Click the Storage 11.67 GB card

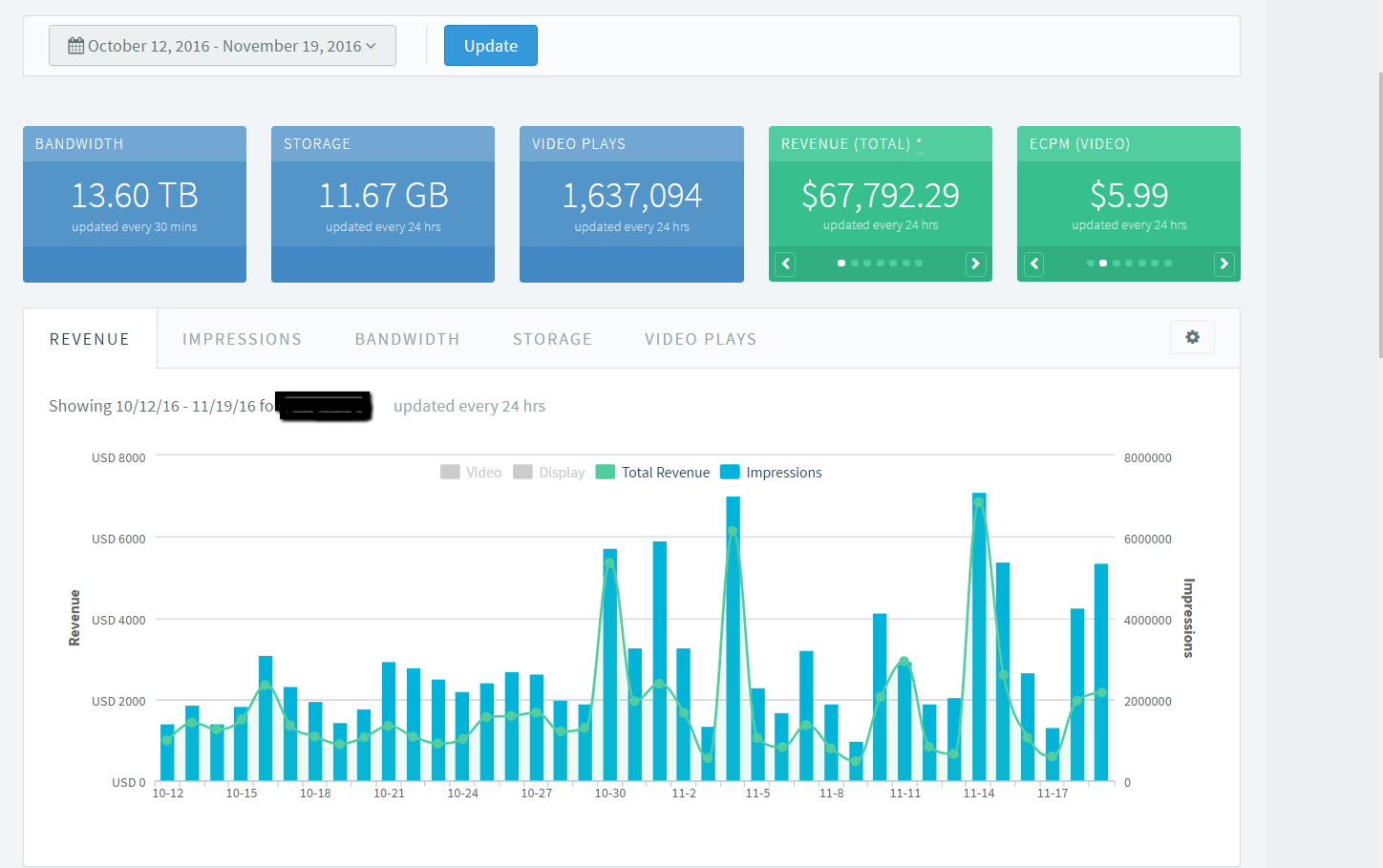[383, 204]
